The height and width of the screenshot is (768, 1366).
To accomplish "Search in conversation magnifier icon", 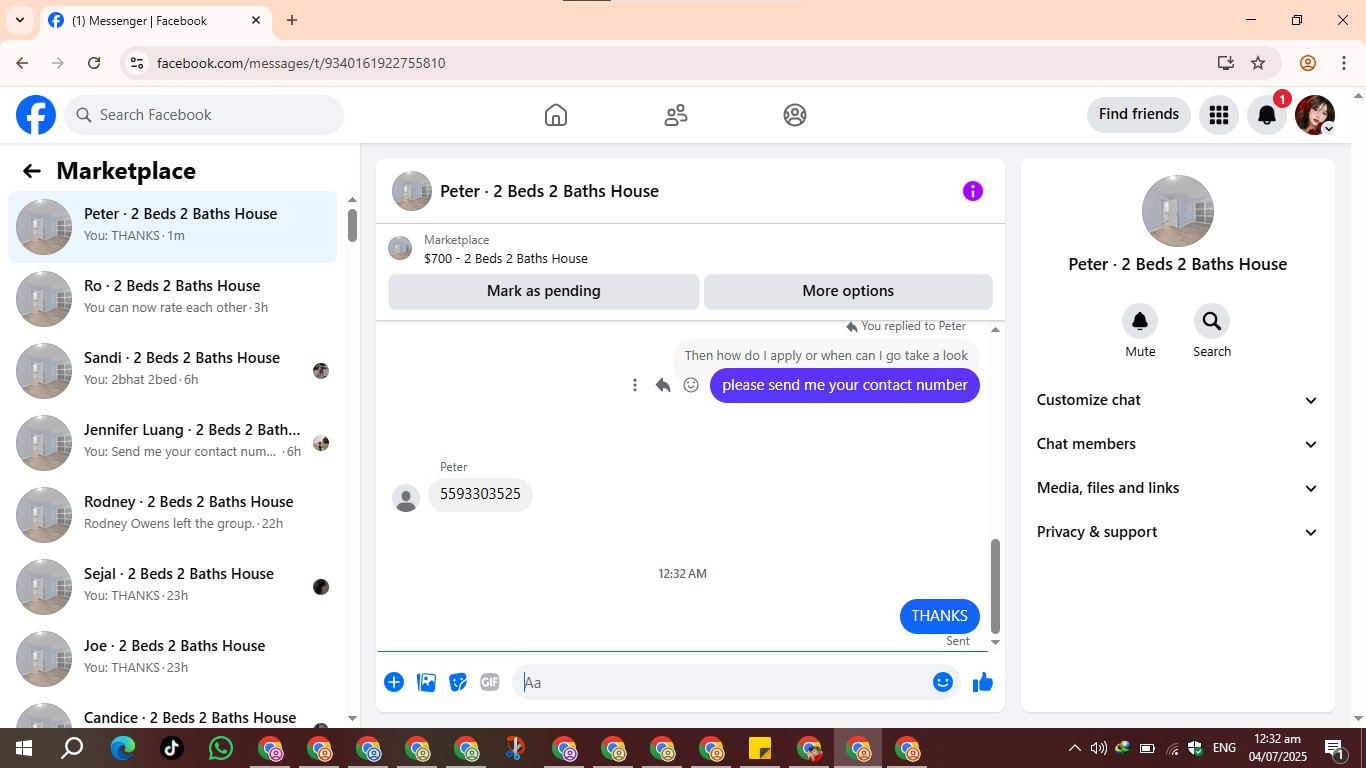I will click(1212, 321).
